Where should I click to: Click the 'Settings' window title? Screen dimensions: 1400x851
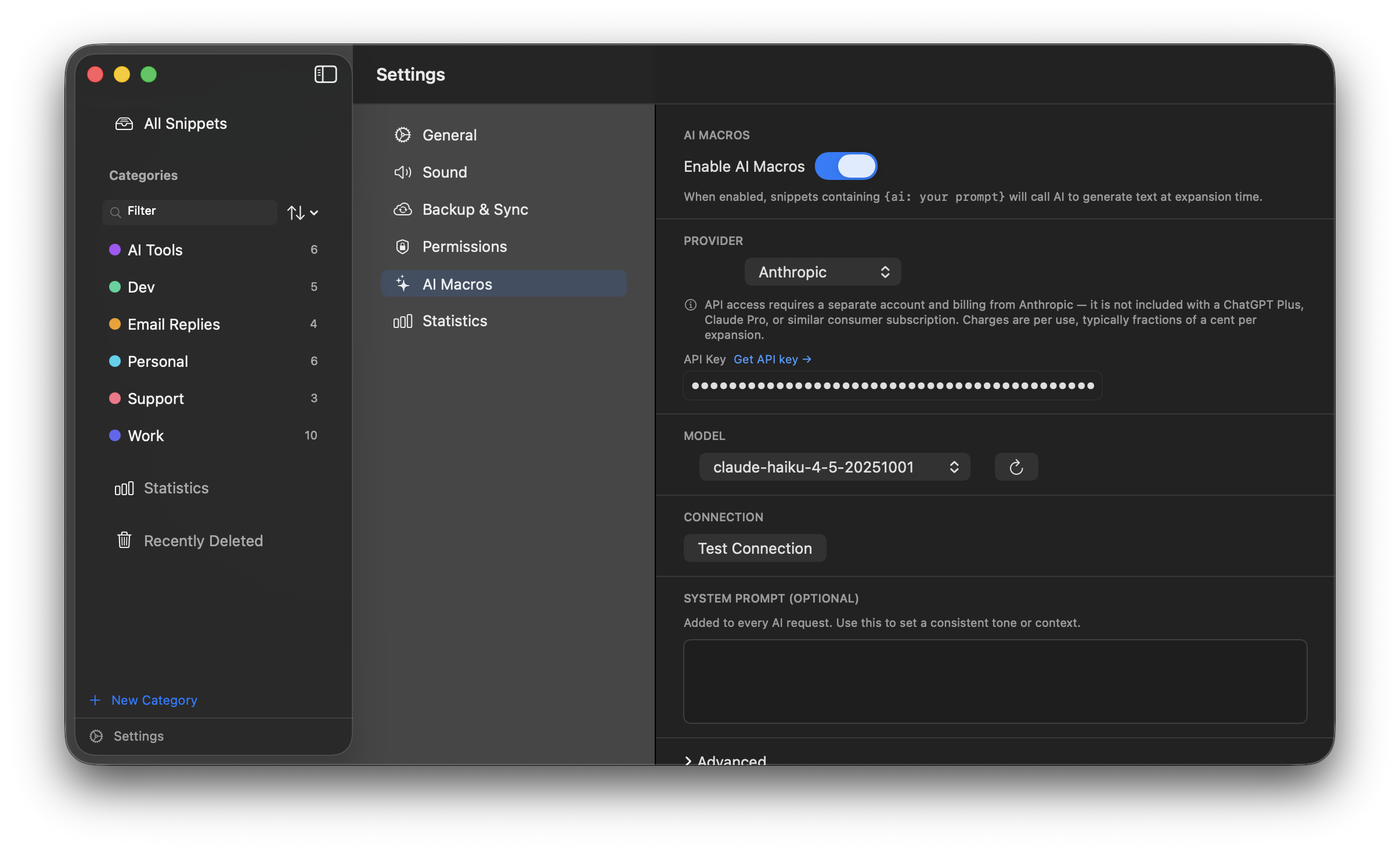click(410, 74)
